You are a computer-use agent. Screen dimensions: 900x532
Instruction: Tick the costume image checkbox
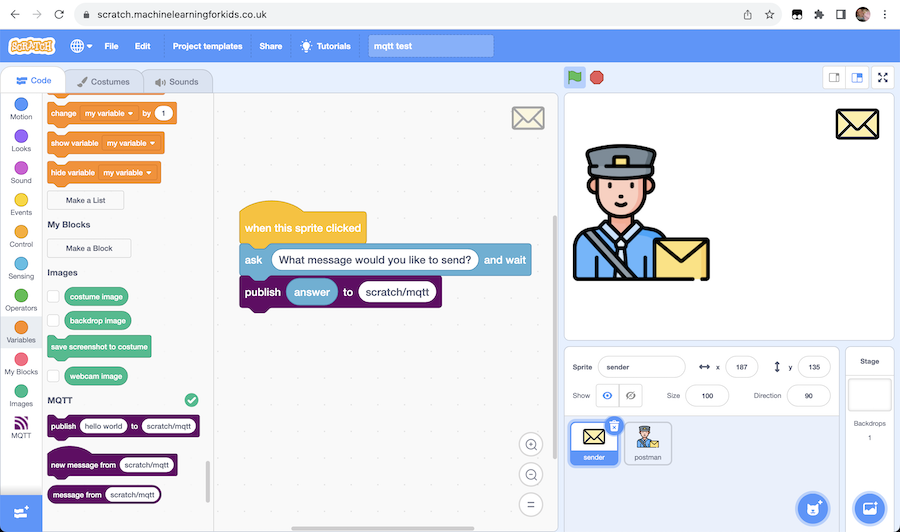pos(53,297)
